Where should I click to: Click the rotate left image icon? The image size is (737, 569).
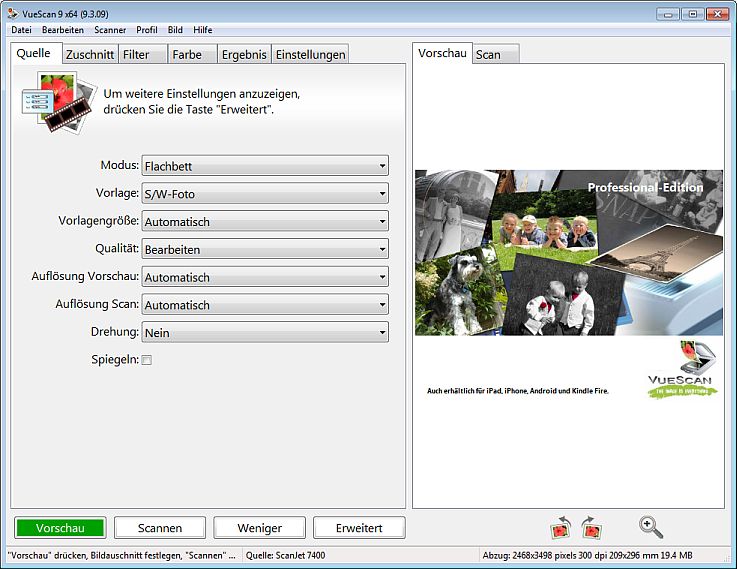click(x=561, y=528)
